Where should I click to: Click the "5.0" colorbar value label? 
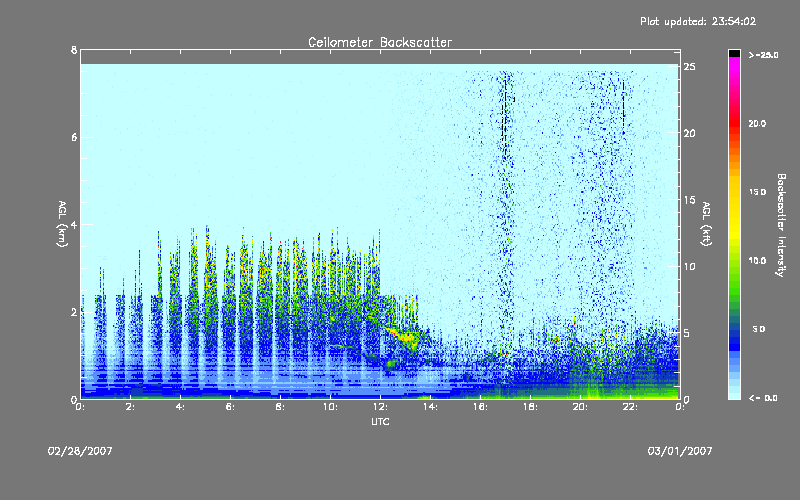click(759, 329)
